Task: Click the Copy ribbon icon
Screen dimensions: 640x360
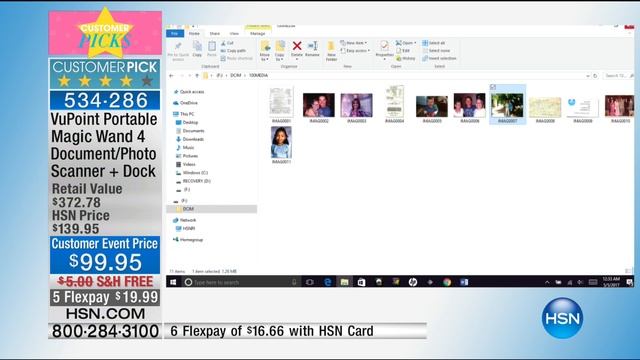Action: coord(197,46)
